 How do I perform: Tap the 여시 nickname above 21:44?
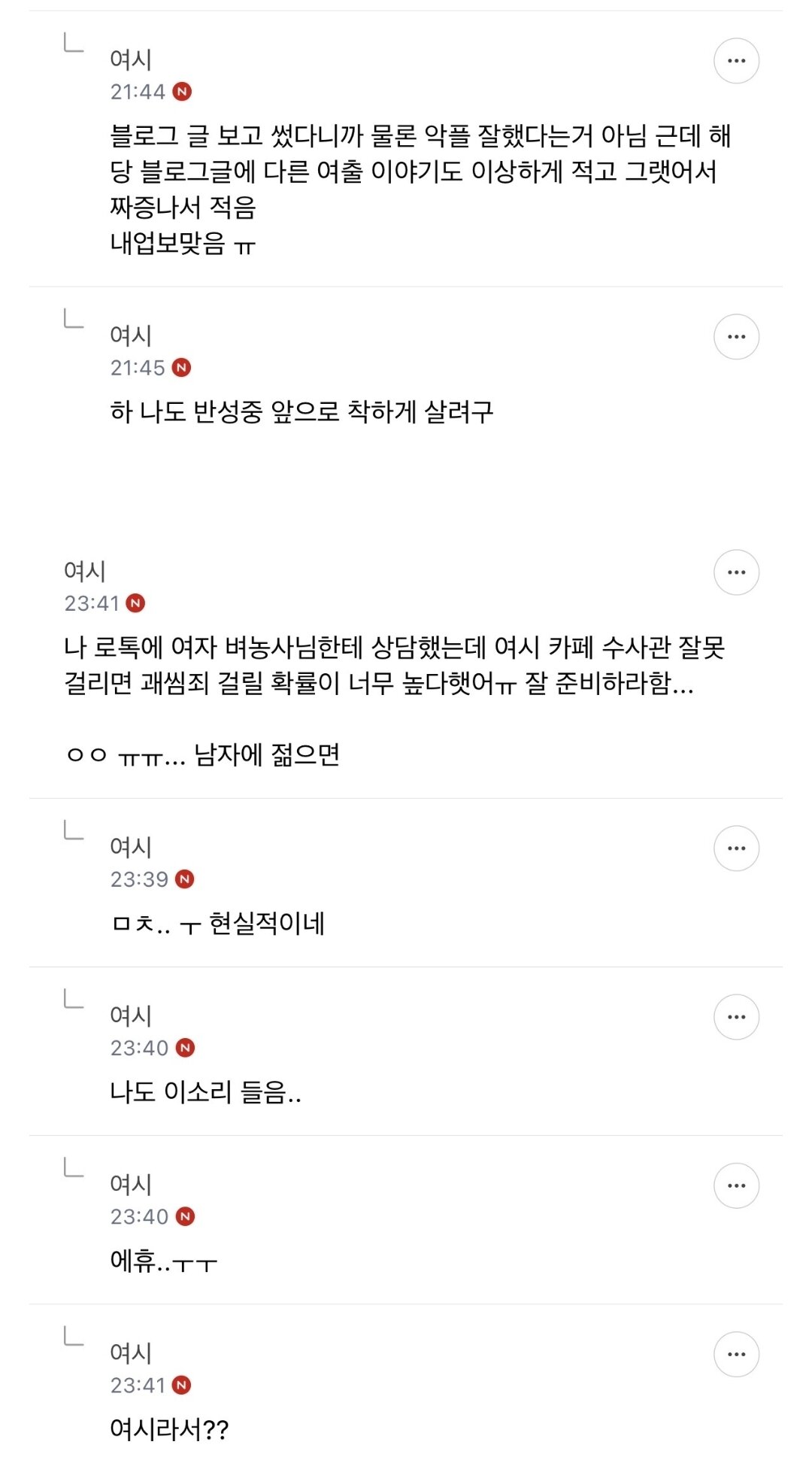pyautogui.click(x=131, y=59)
